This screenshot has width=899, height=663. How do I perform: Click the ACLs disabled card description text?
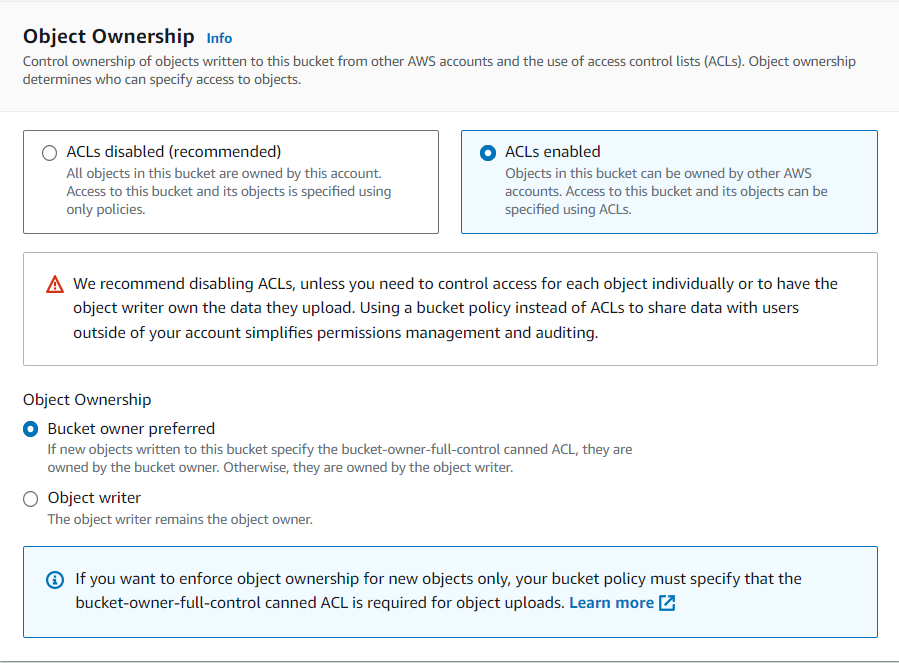click(228, 191)
